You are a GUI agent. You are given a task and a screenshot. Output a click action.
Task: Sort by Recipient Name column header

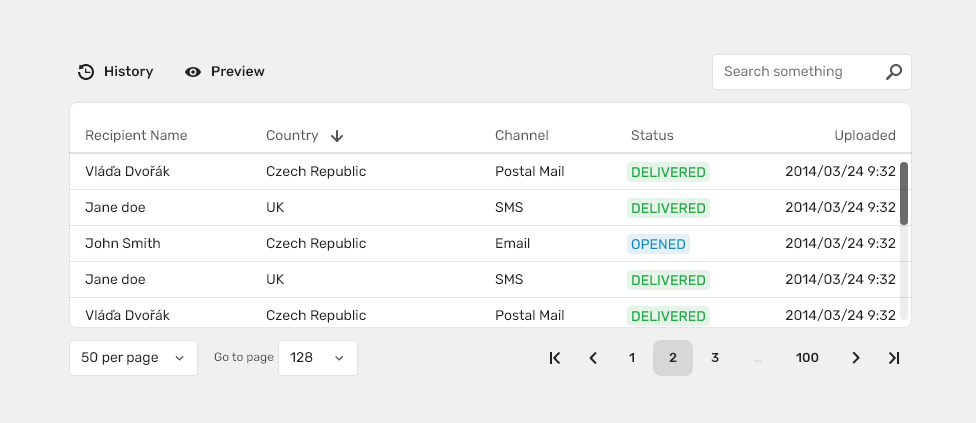click(136, 136)
